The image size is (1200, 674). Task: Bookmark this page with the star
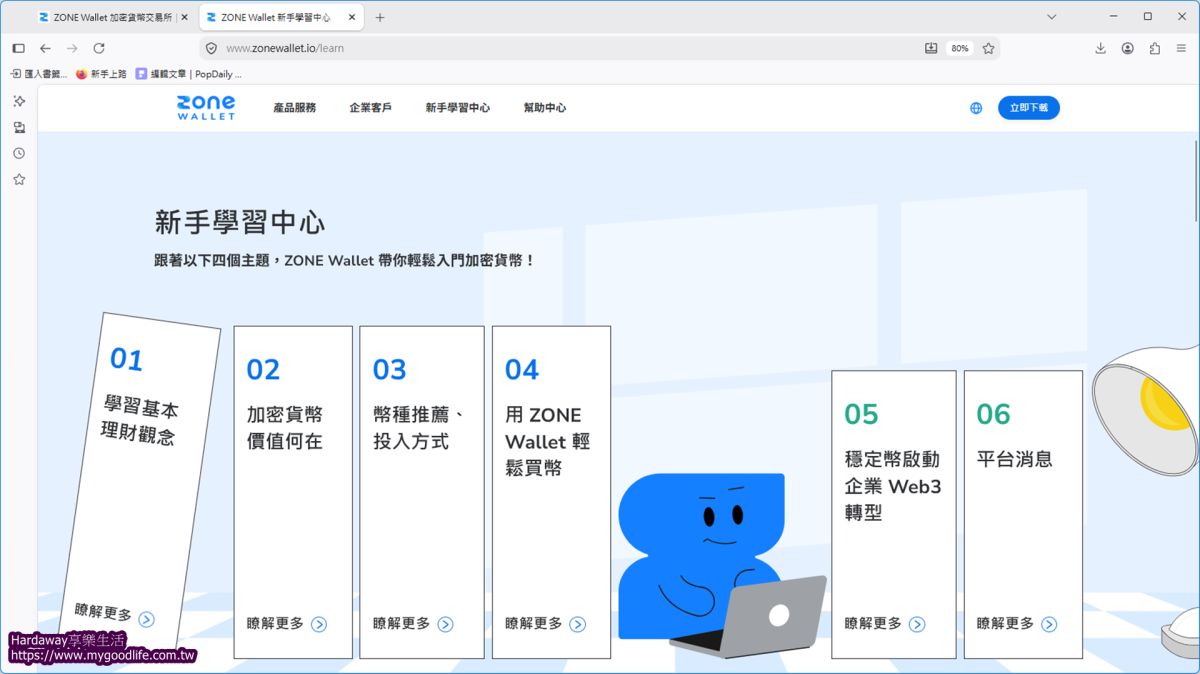(x=988, y=48)
